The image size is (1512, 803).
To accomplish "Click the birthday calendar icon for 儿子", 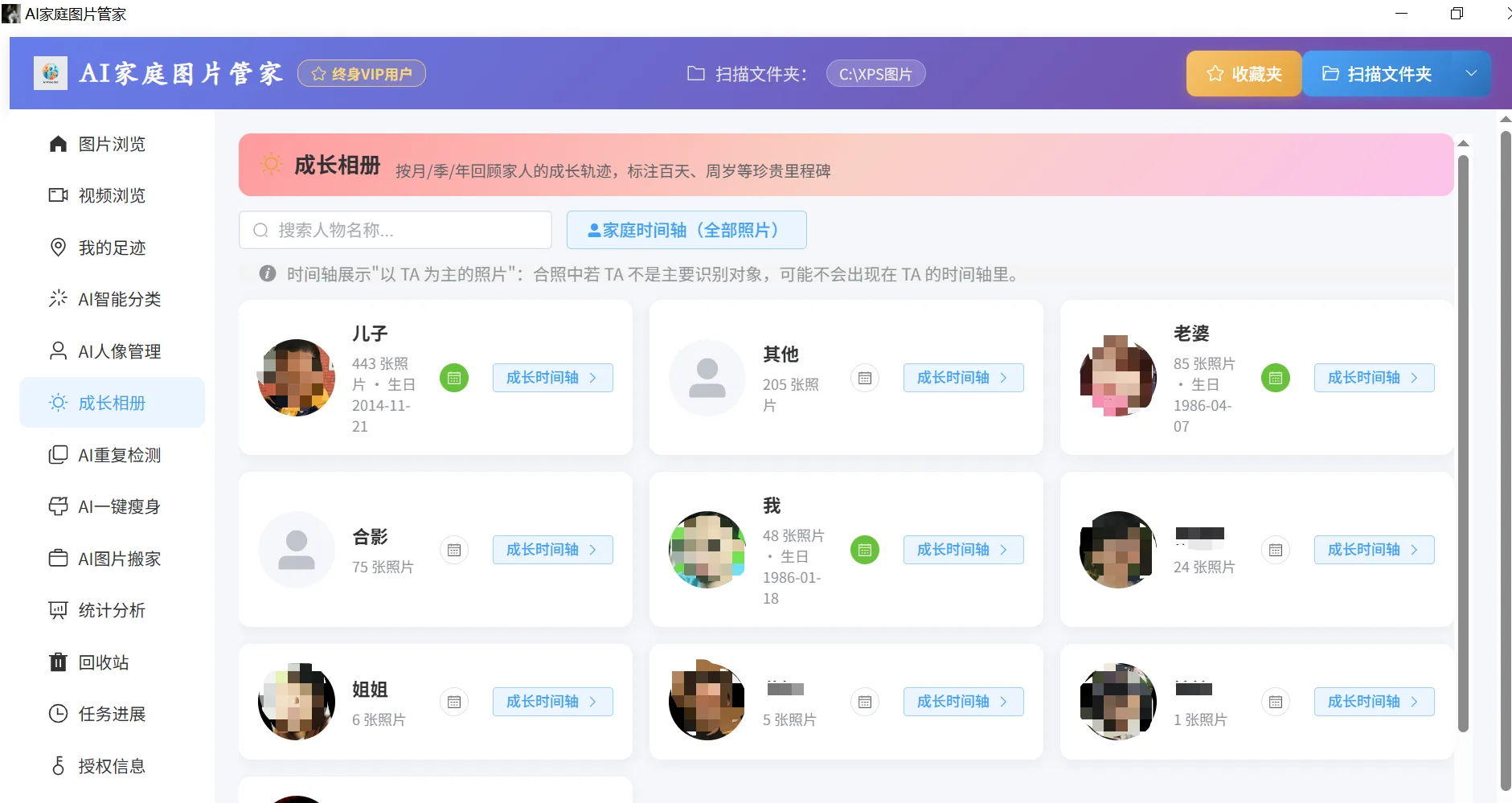I will coord(454,378).
